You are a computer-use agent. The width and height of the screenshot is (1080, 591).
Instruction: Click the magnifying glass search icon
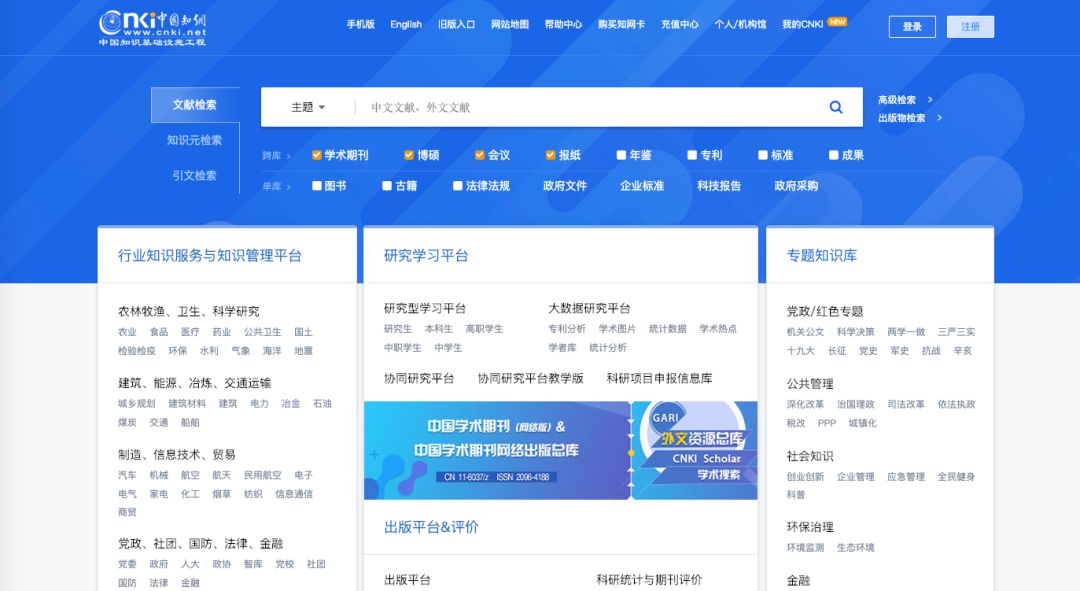click(x=836, y=107)
